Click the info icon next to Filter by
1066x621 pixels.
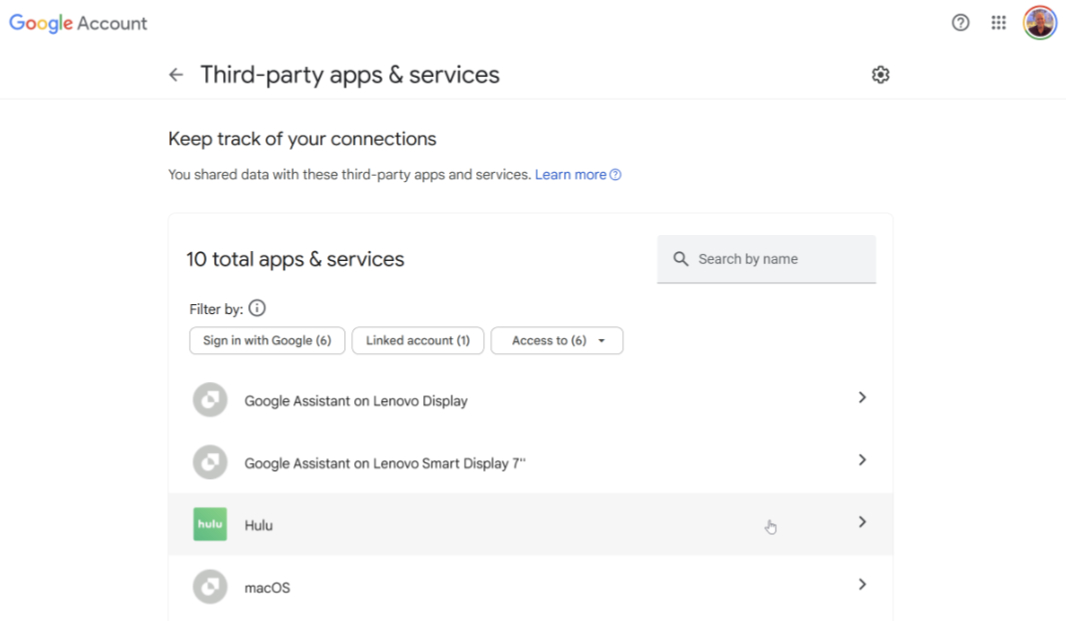(x=257, y=308)
